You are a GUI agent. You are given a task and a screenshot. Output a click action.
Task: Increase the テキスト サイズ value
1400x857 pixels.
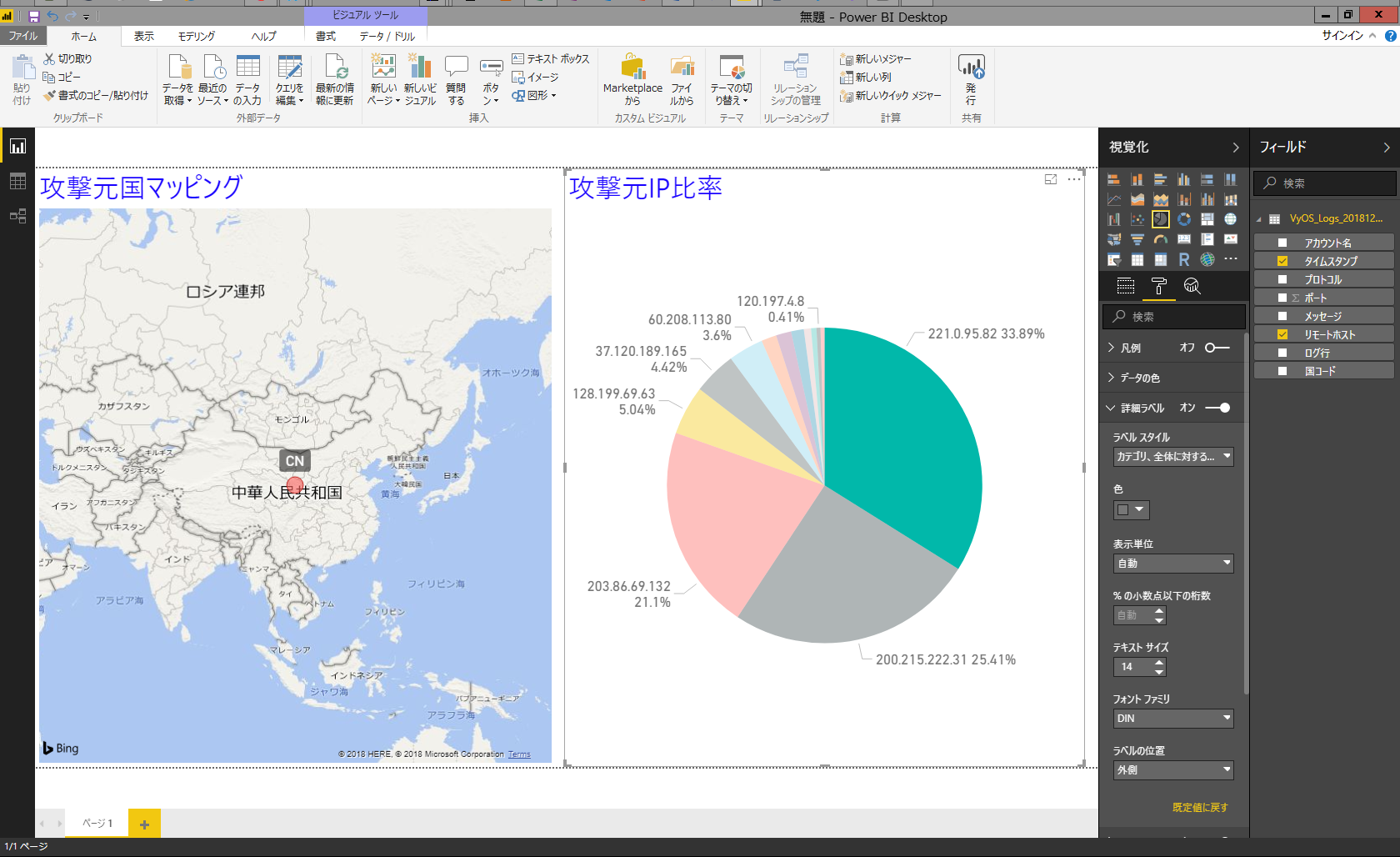(1159, 662)
